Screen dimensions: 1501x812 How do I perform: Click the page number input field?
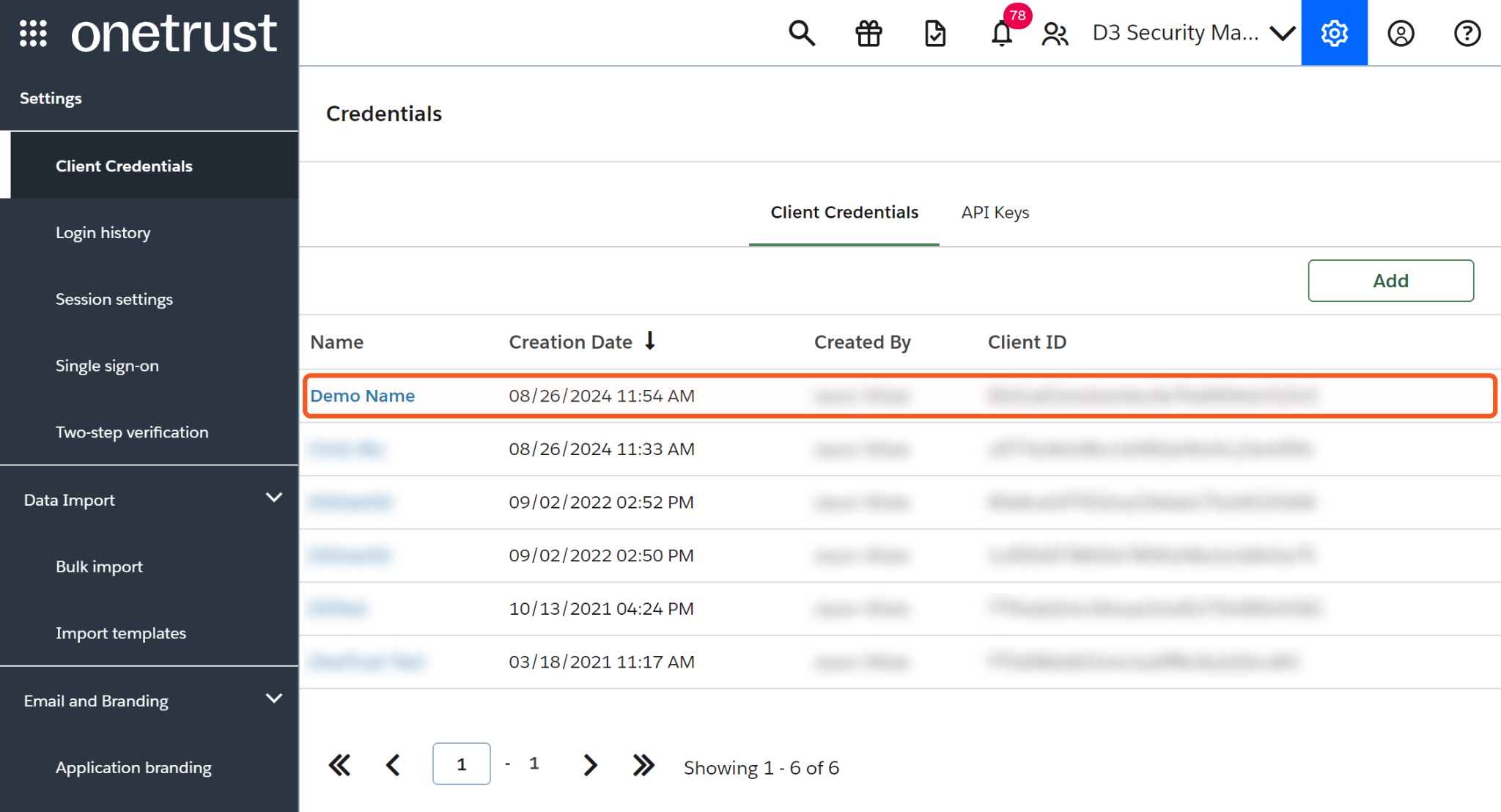(x=461, y=764)
